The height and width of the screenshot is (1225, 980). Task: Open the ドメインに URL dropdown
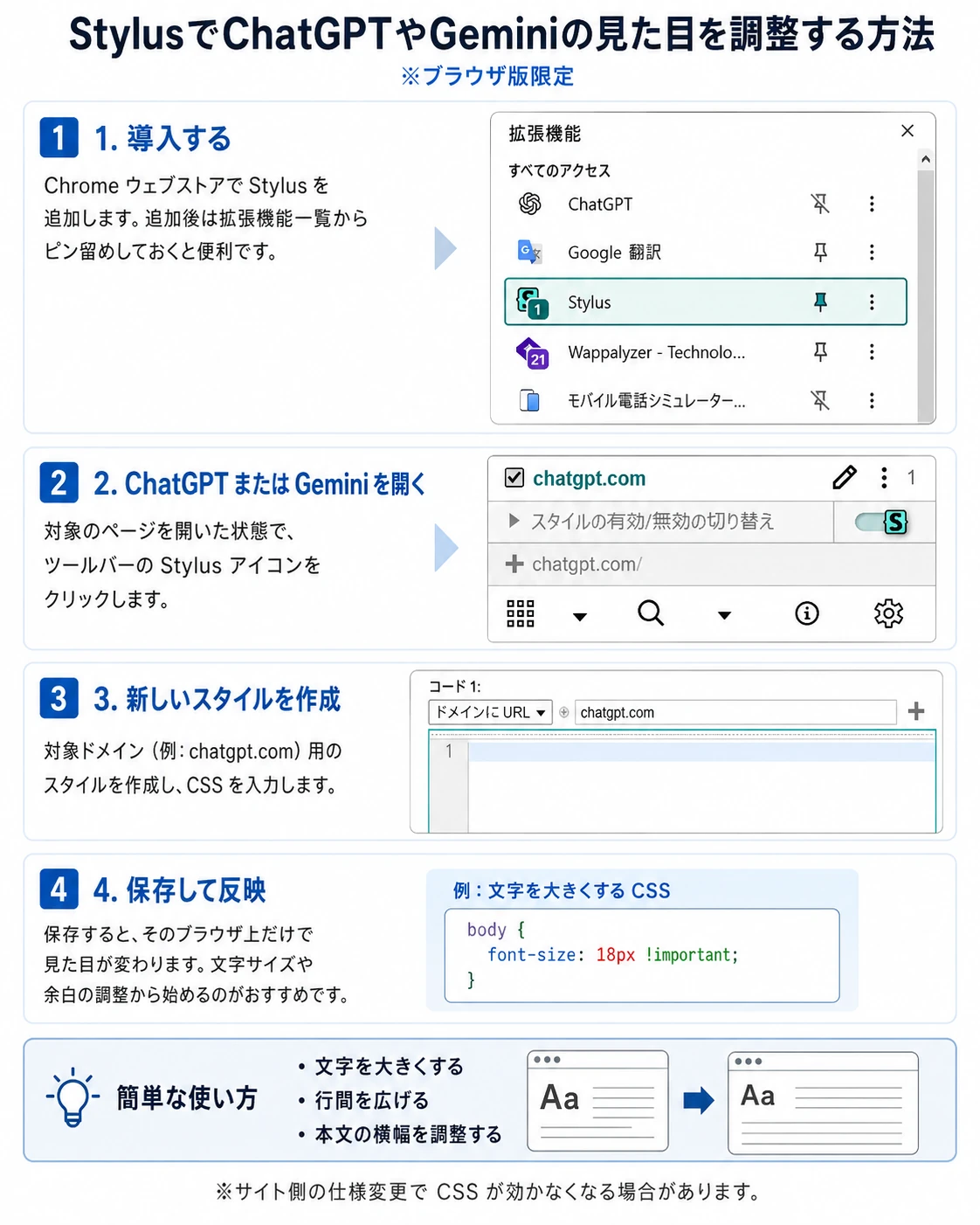(490, 712)
